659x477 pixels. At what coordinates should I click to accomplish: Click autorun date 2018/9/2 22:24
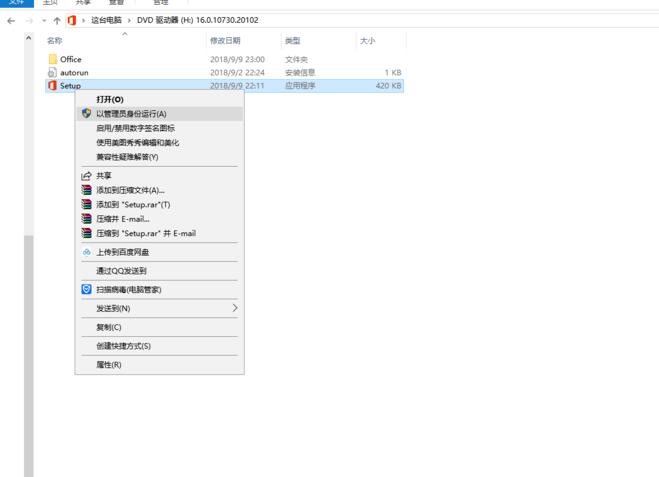point(237,73)
